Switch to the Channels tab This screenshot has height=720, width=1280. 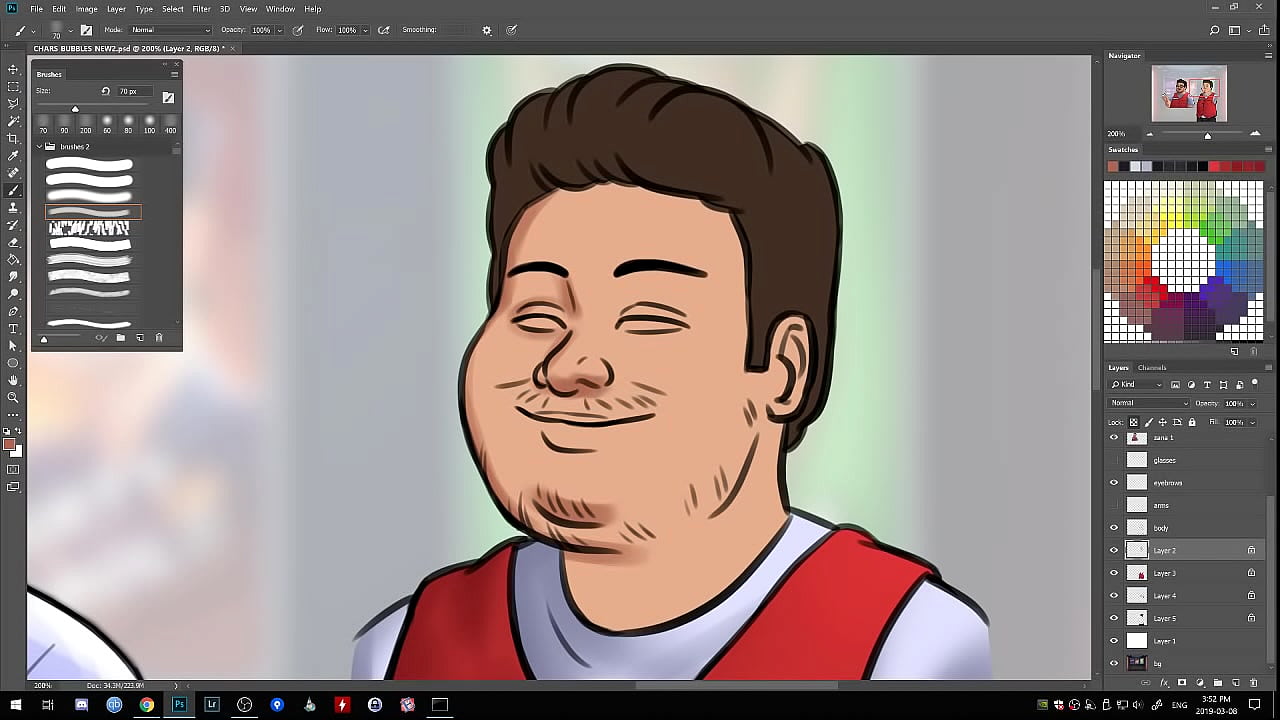tap(1152, 368)
